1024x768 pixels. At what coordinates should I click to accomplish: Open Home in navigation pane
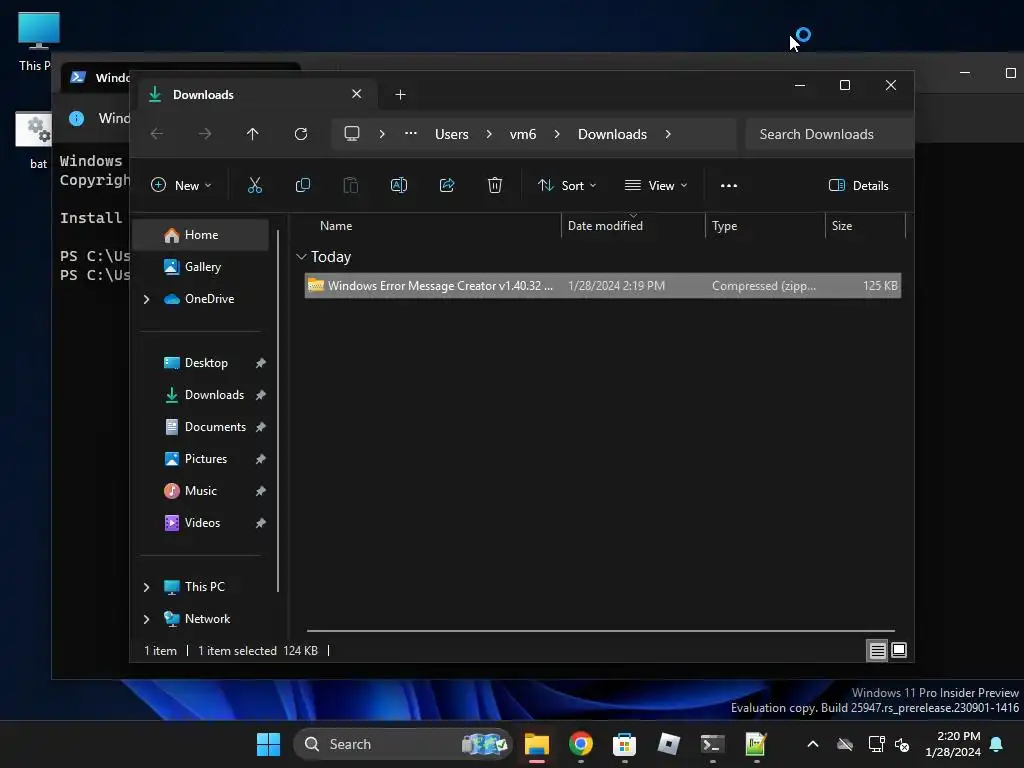pos(201,235)
